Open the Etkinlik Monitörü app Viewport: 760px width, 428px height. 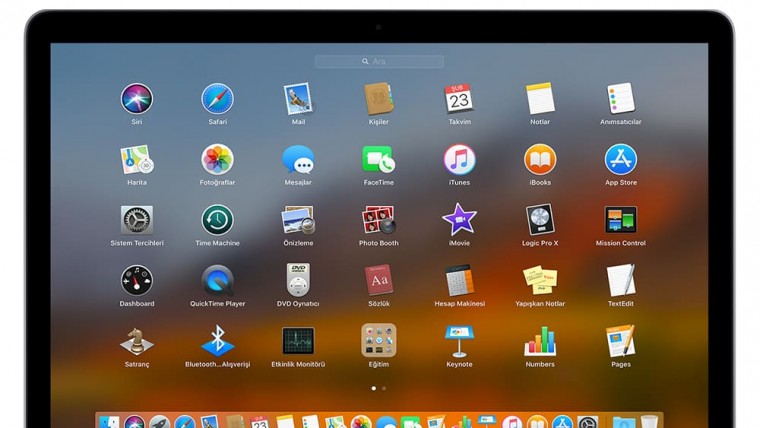298,341
